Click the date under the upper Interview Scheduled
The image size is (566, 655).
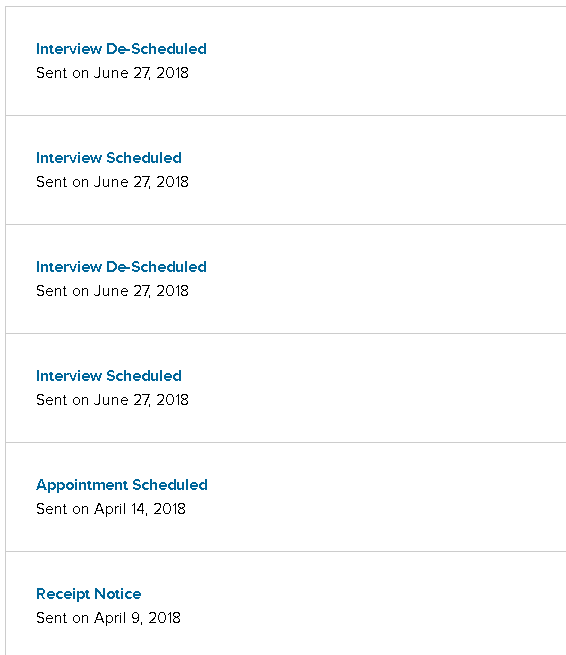click(112, 182)
